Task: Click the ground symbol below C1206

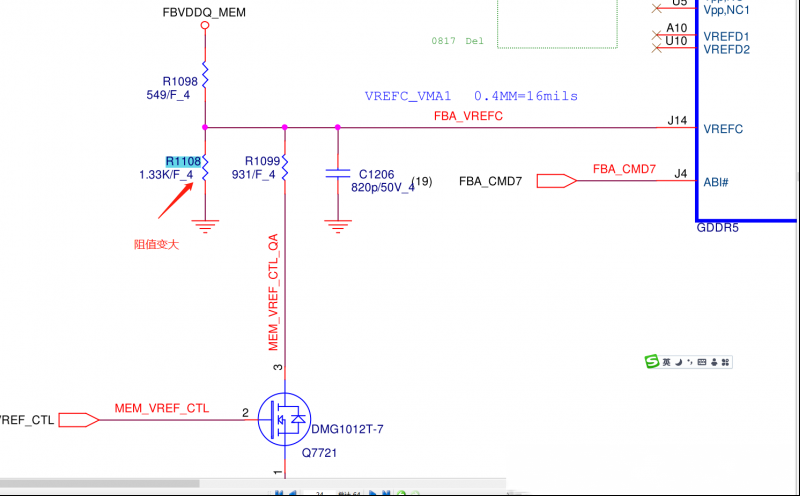Action: point(338,226)
